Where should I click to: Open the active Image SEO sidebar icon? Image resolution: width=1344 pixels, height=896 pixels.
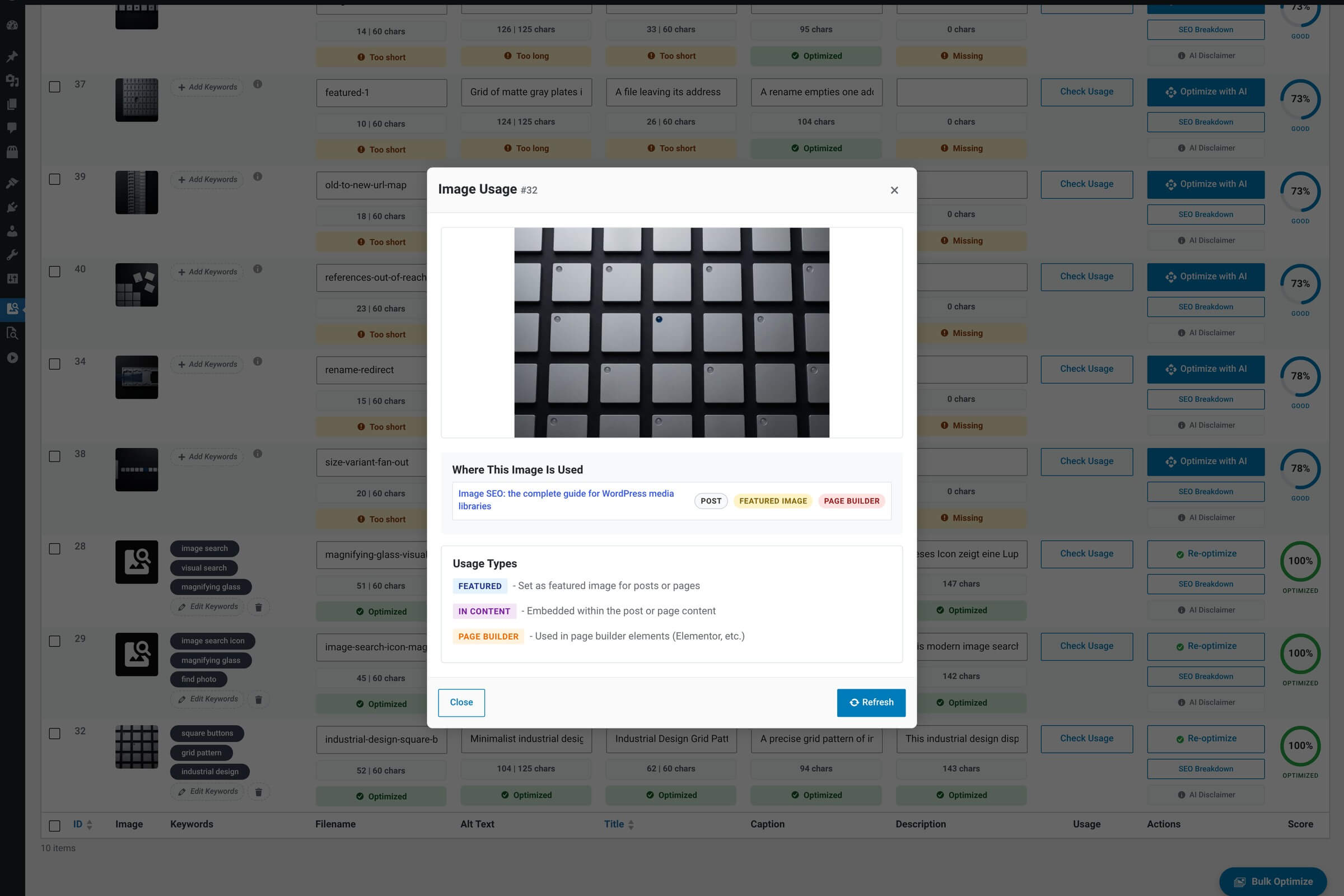[12, 309]
